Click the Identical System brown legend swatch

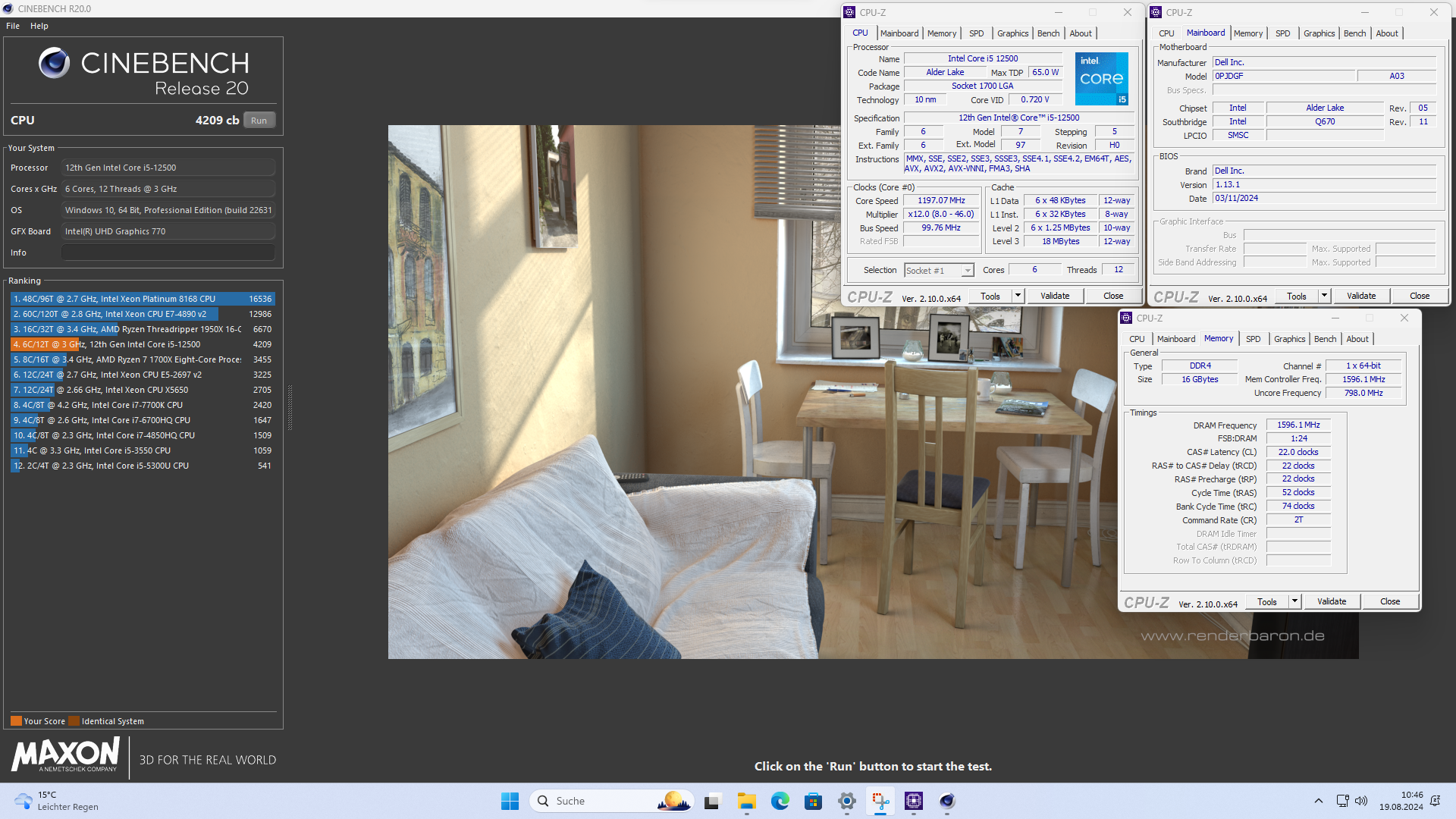pyautogui.click(x=74, y=721)
